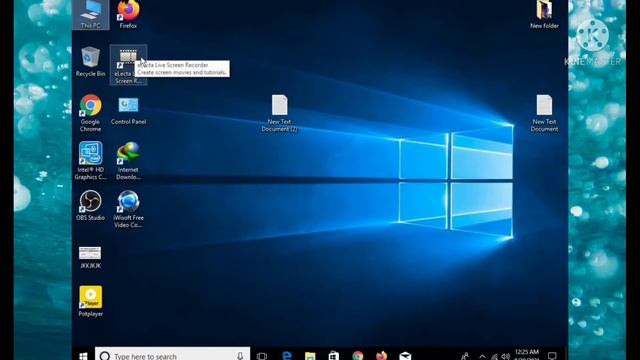Screen dimensions: 640x360
Task: Select the New Text Document (2) file
Action: pyautogui.click(x=280, y=113)
